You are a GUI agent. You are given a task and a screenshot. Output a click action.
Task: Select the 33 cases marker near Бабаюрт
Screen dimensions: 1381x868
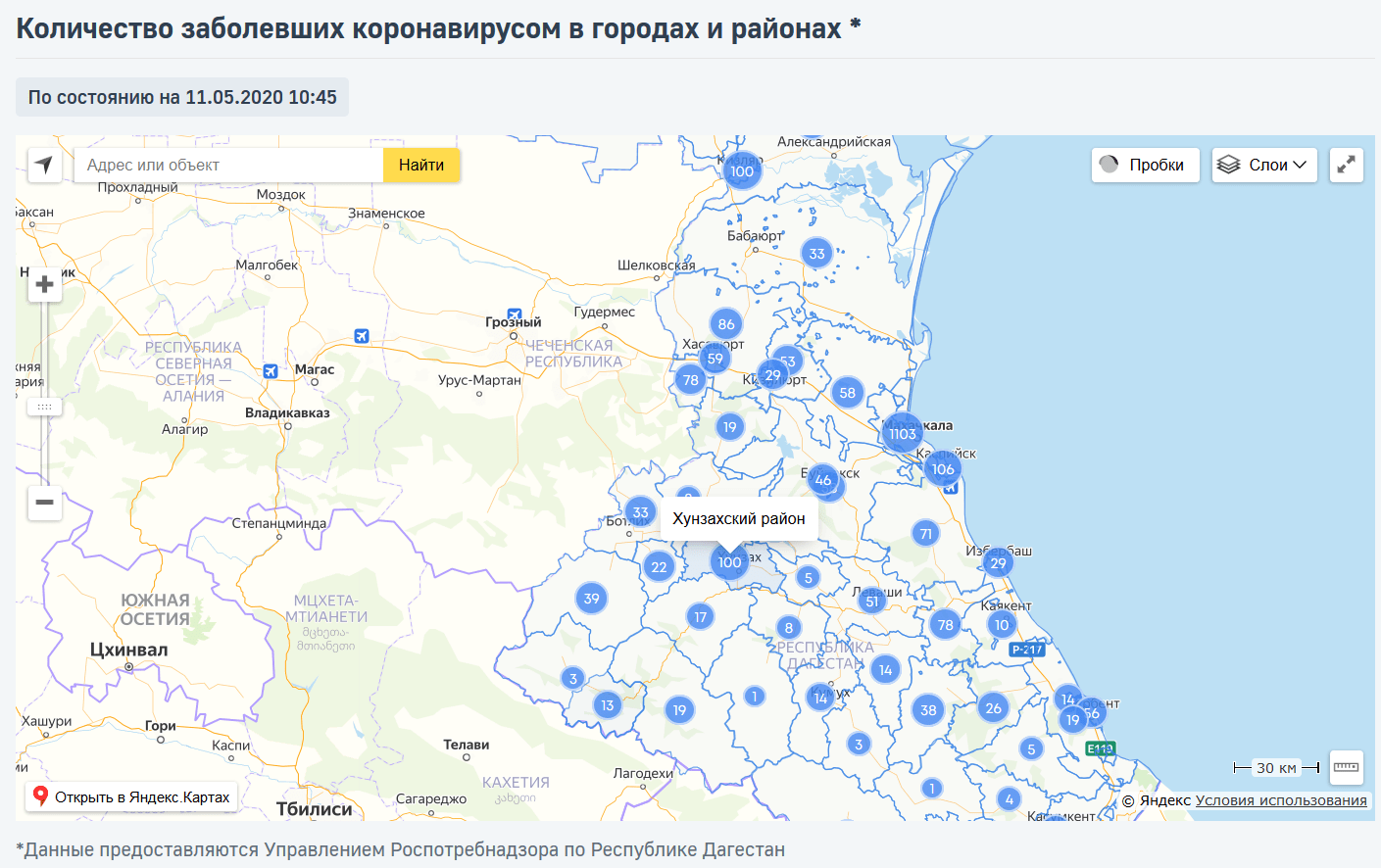pos(815,253)
